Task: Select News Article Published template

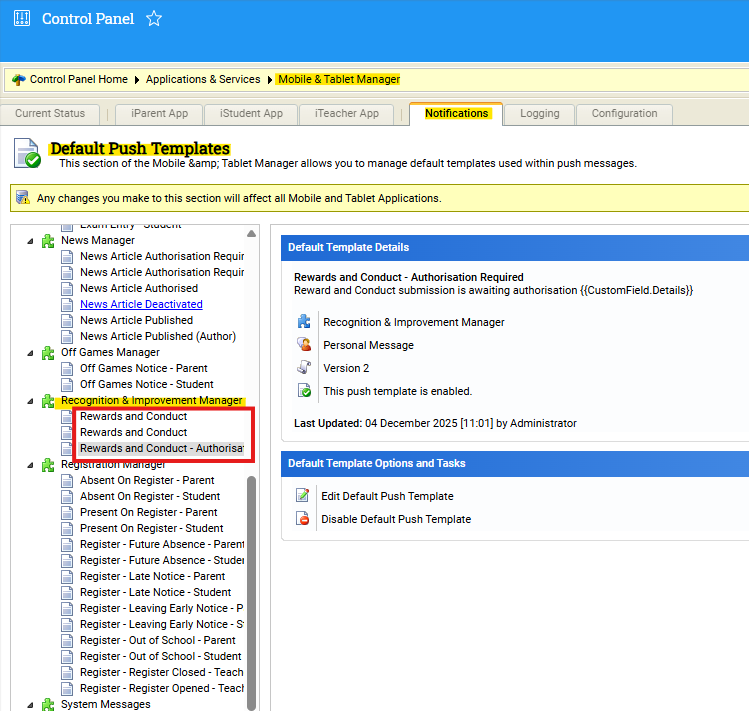Action: pos(137,320)
